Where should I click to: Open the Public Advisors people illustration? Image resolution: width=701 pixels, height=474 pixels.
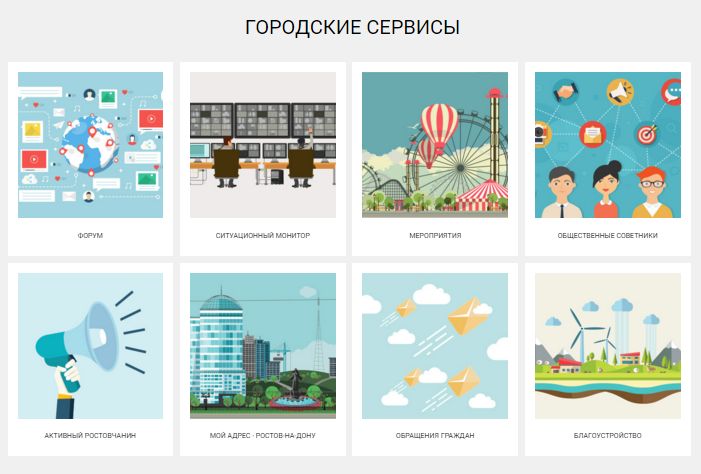pos(608,145)
